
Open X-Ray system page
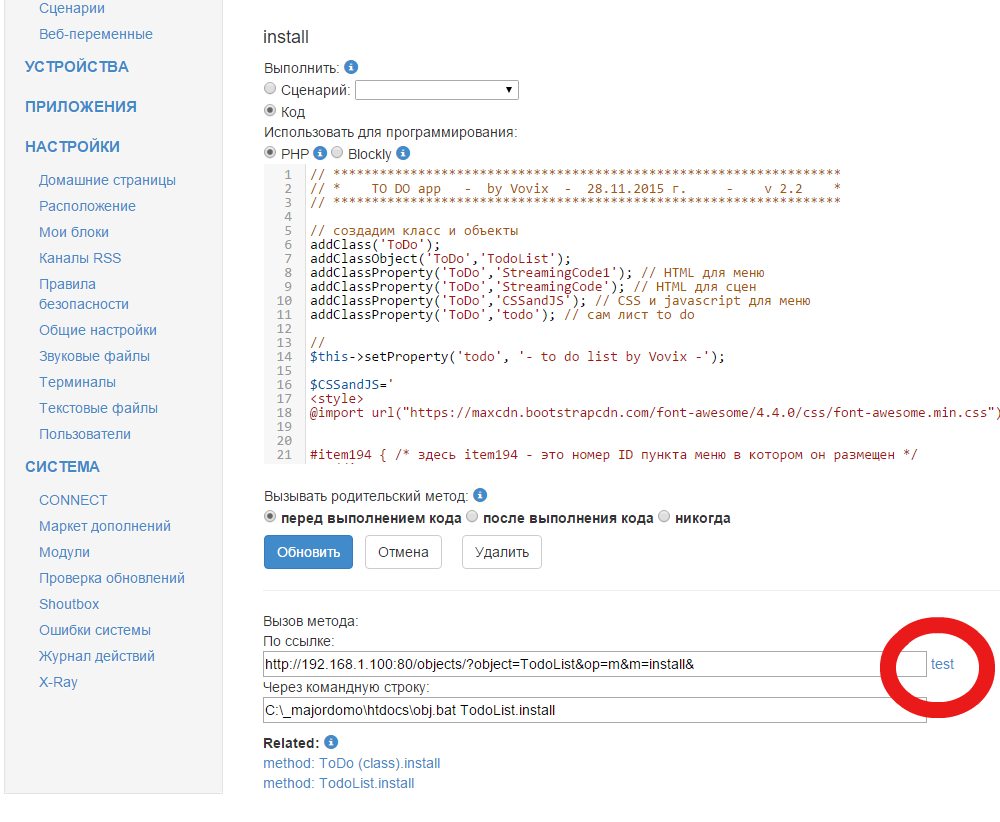point(58,682)
